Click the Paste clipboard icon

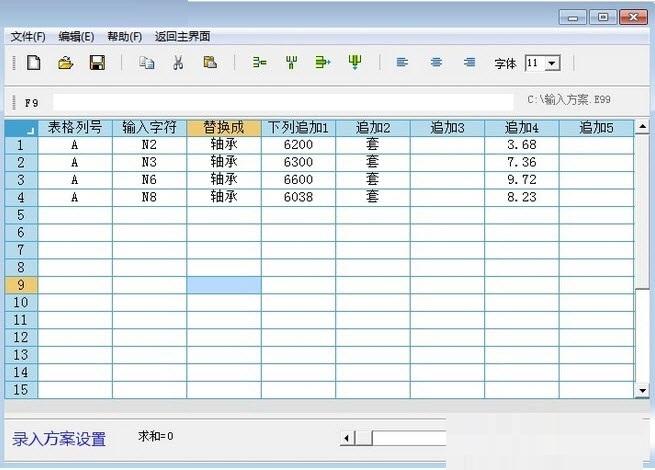tap(210, 63)
